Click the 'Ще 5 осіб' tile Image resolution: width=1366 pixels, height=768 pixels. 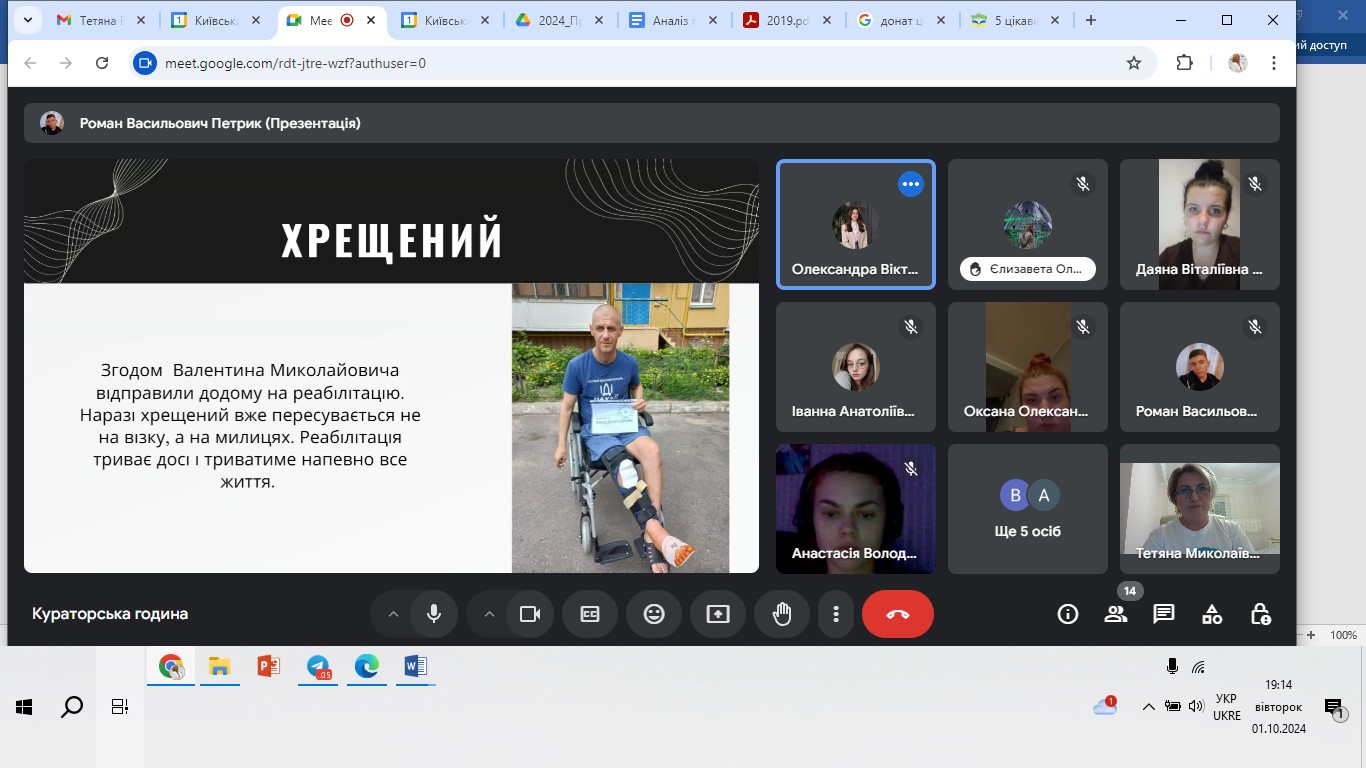(x=1027, y=509)
